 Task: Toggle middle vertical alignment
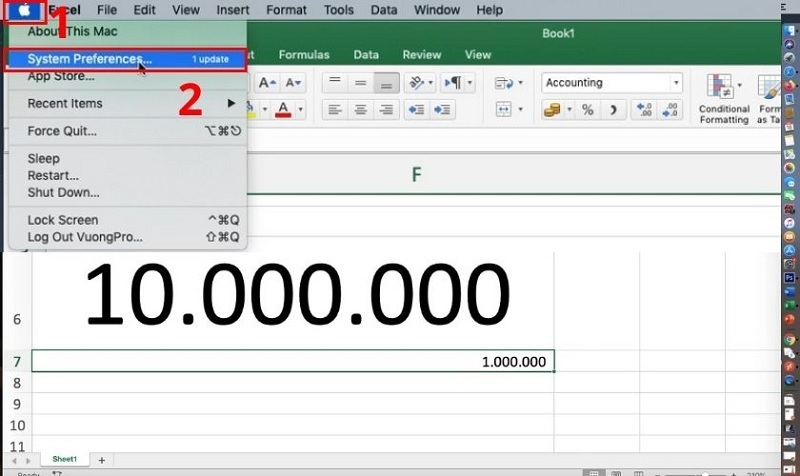(x=361, y=83)
